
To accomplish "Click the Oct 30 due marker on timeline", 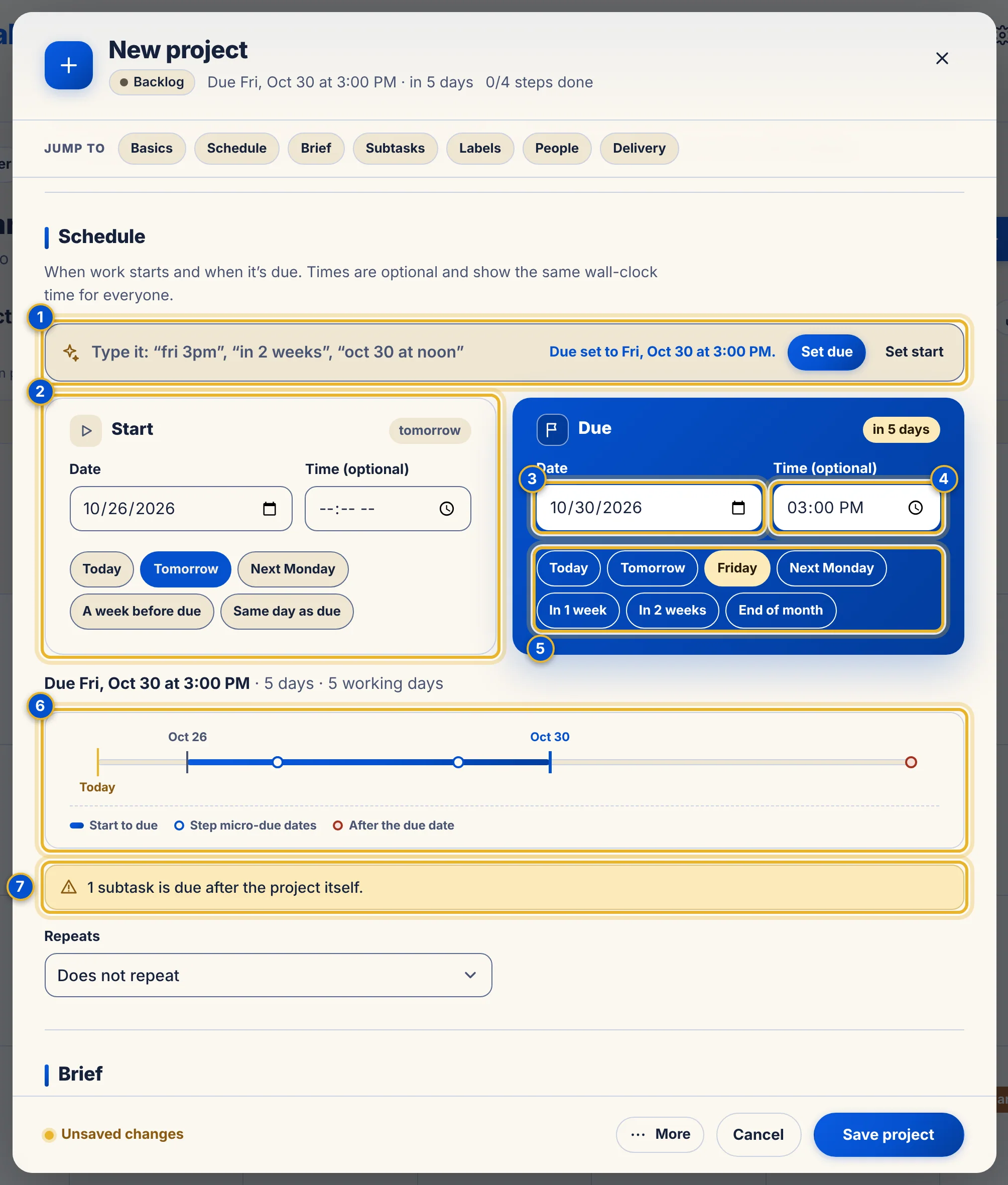I will point(550,763).
